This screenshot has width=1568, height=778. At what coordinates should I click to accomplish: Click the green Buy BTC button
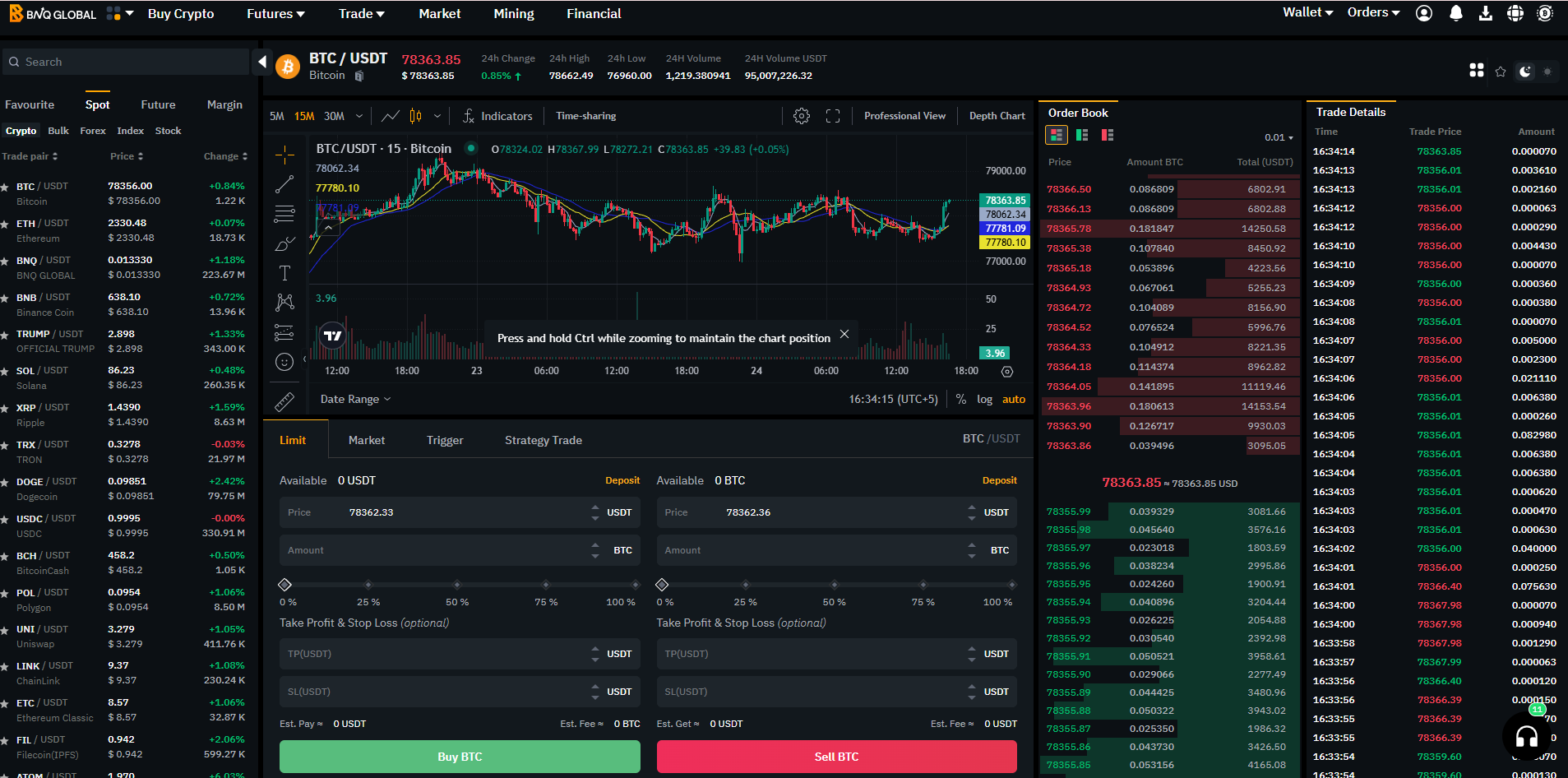pyautogui.click(x=460, y=757)
